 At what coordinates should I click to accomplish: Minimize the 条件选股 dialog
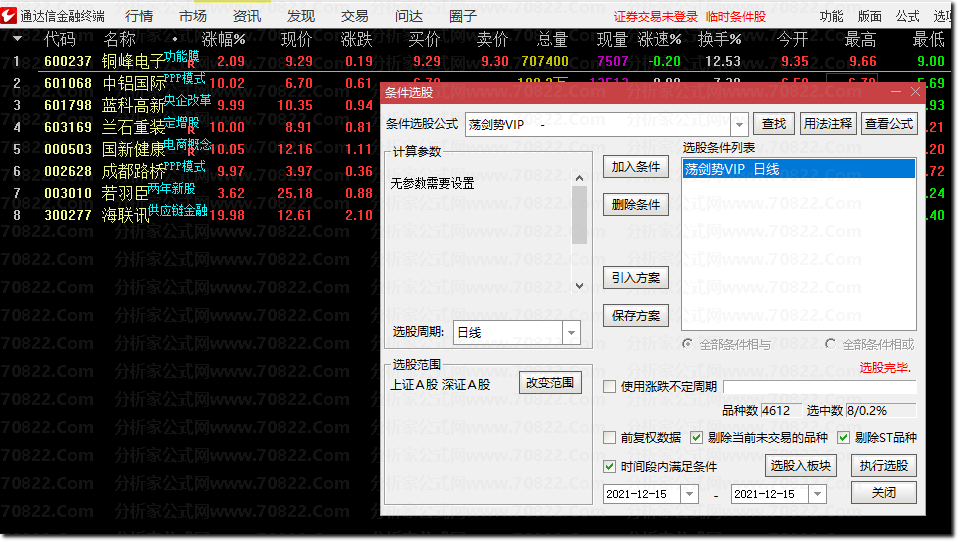[896, 92]
